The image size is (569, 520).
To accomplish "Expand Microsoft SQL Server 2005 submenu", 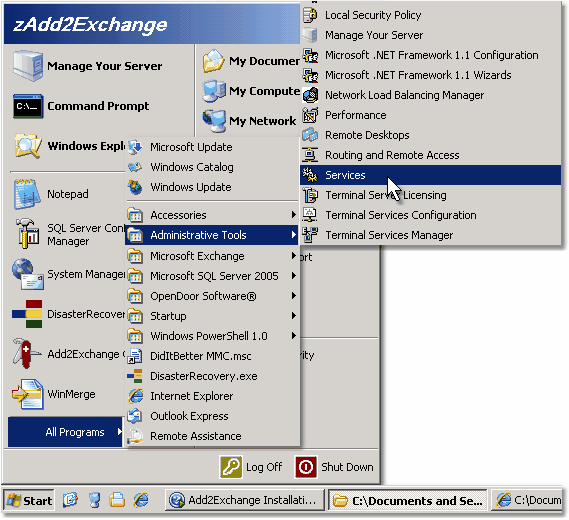I will click(x=212, y=276).
